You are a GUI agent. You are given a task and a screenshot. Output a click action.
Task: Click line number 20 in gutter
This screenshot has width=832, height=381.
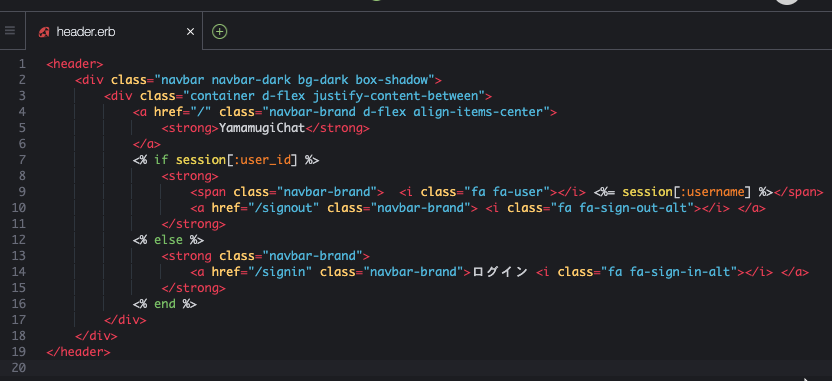[19, 368]
